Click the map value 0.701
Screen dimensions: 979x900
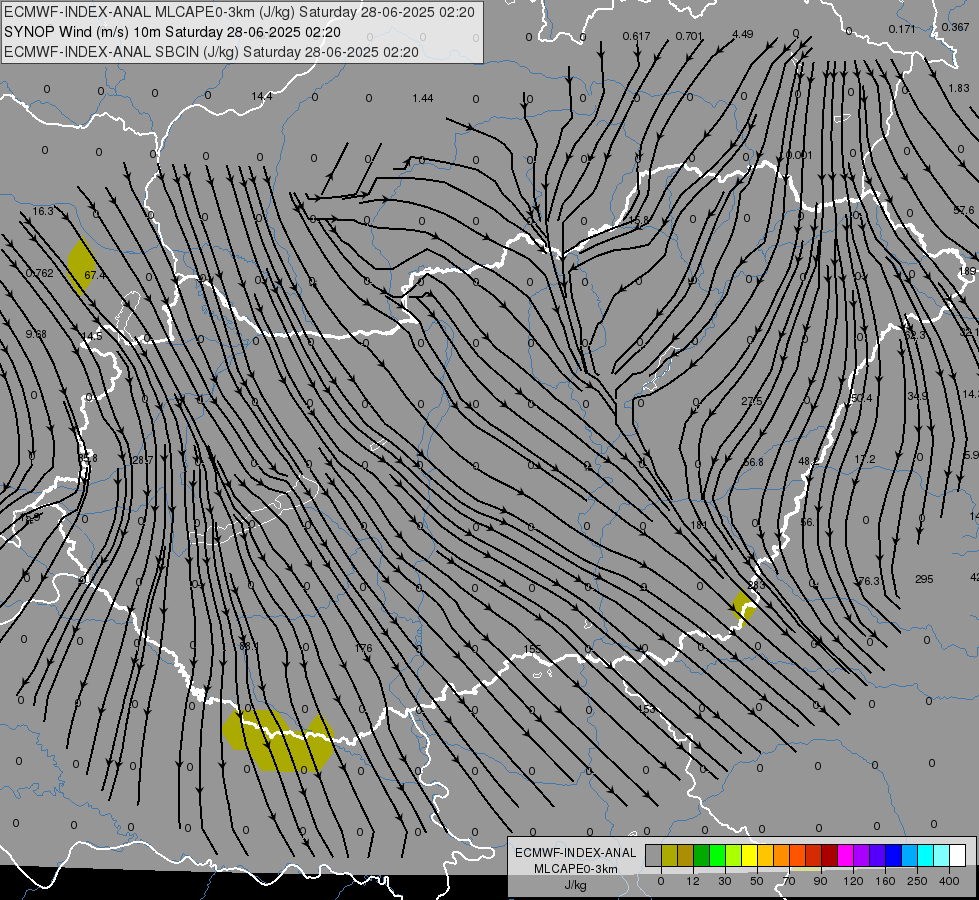689,36
